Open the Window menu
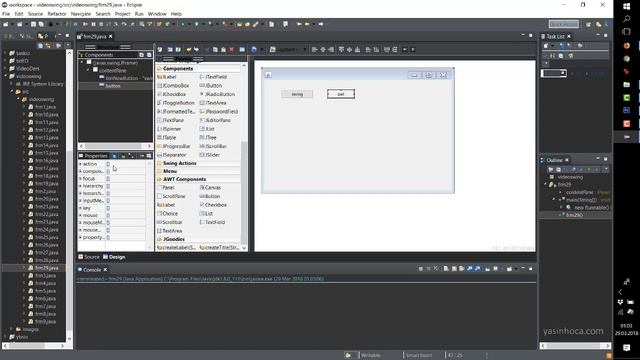This screenshot has width=640, height=360. 157,14
